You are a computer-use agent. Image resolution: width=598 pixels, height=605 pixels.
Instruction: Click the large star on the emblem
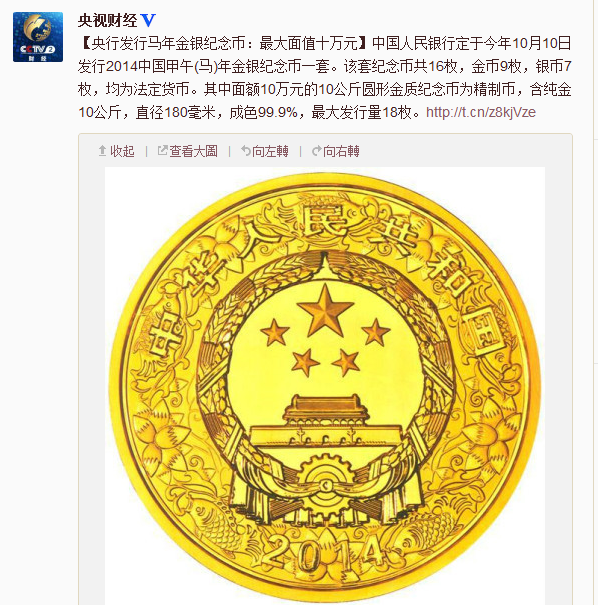325,310
